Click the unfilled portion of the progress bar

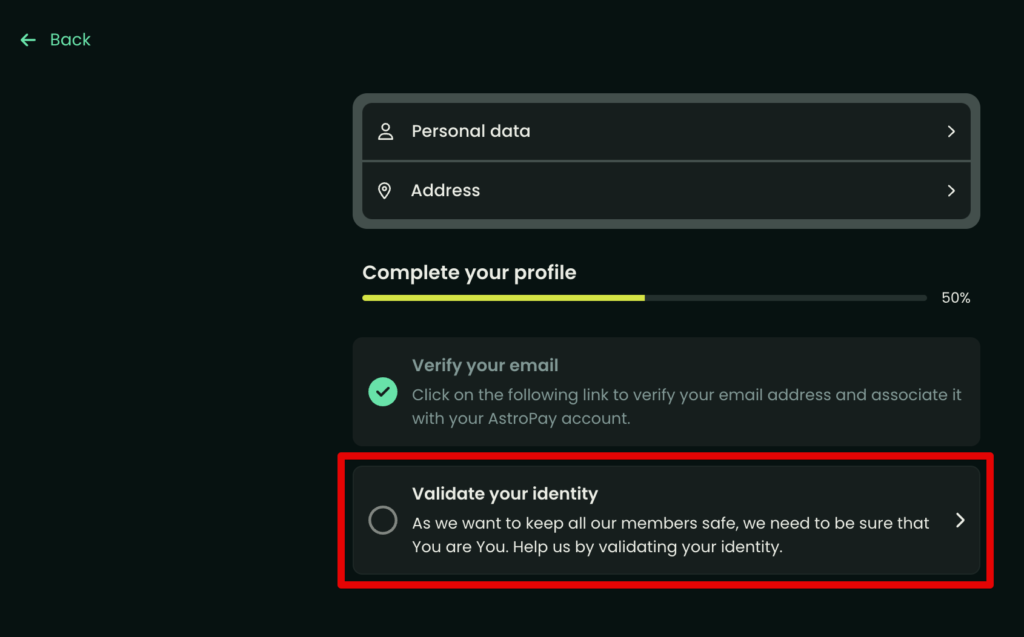click(x=786, y=298)
